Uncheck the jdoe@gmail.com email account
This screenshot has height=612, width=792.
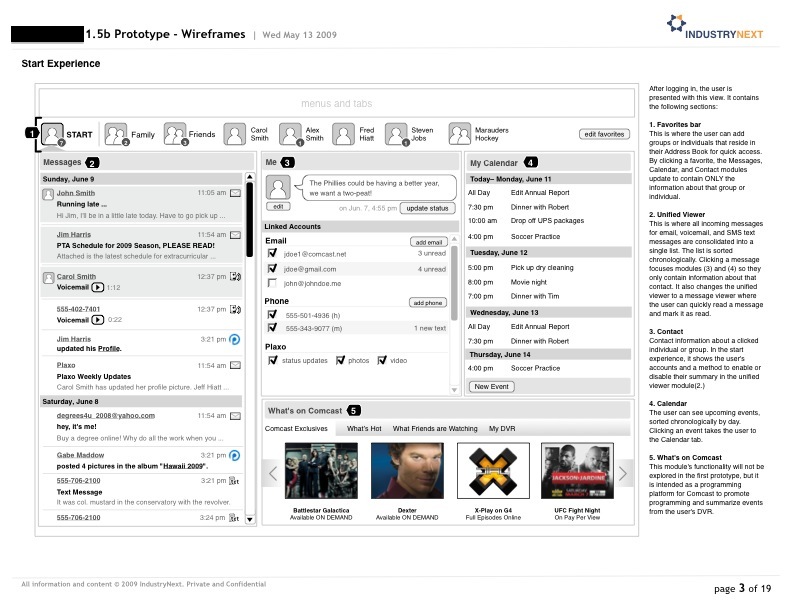(x=272, y=268)
